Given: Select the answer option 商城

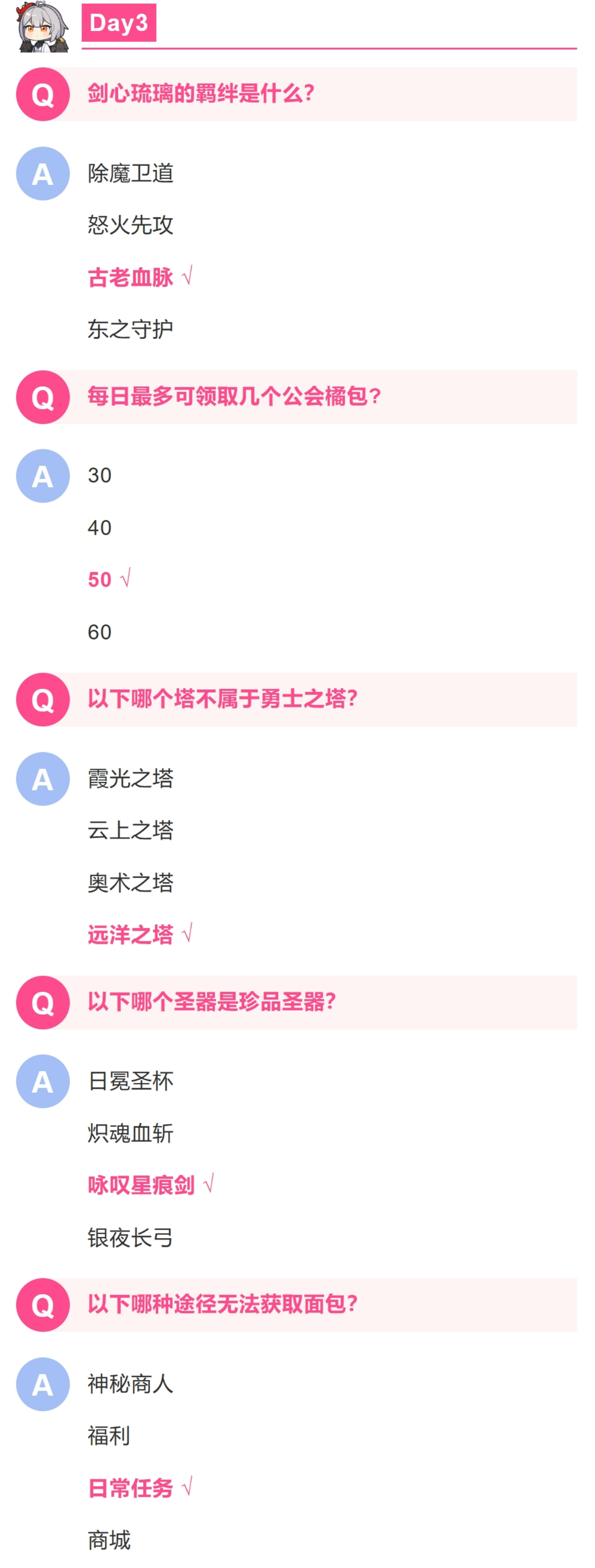Looking at the screenshot, I should 109,1540.
